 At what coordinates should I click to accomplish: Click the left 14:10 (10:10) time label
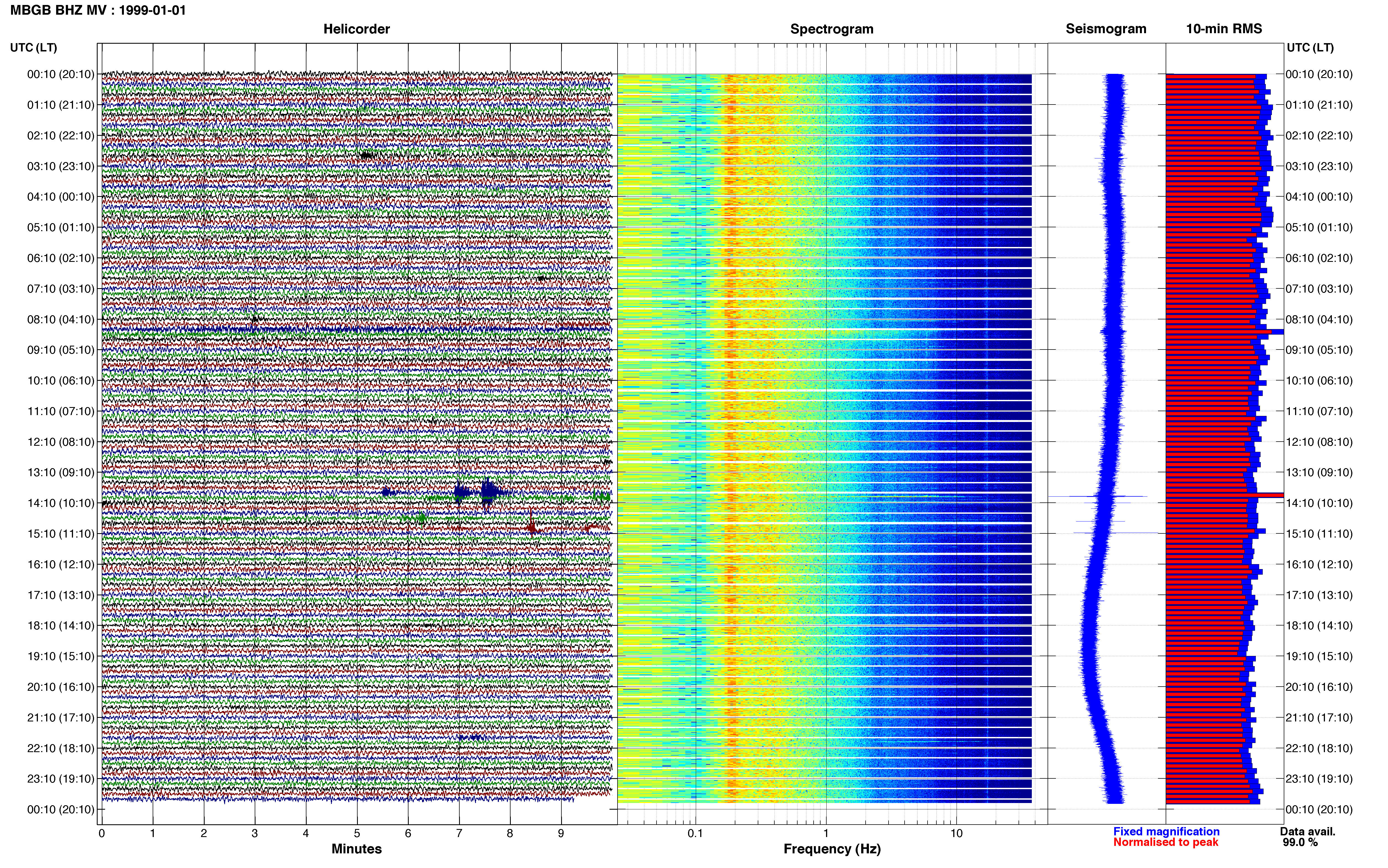(x=61, y=504)
